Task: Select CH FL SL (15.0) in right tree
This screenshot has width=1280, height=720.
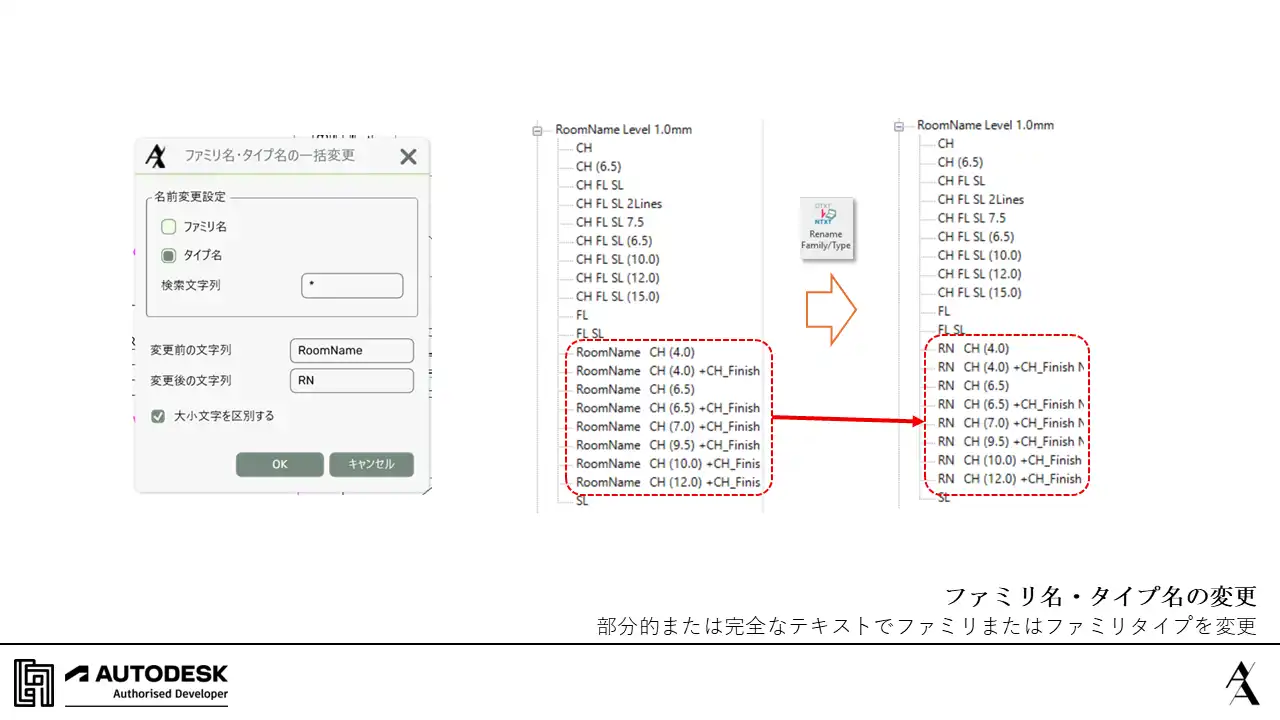Action: (x=980, y=293)
